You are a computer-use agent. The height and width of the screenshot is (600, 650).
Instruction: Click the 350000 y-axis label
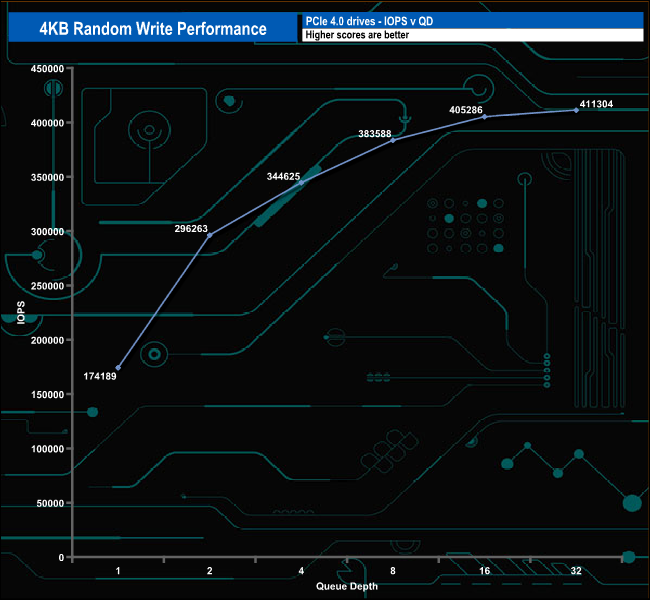47,177
